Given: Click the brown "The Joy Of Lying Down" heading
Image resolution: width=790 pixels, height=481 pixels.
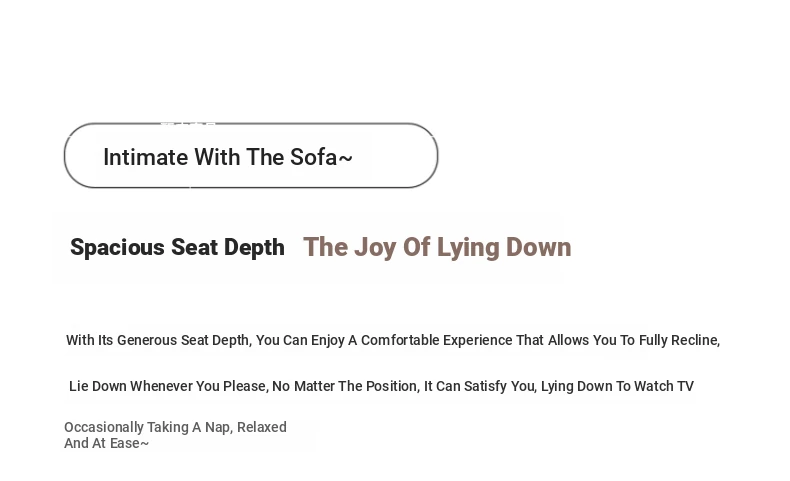Looking at the screenshot, I should pyautogui.click(x=437, y=247).
